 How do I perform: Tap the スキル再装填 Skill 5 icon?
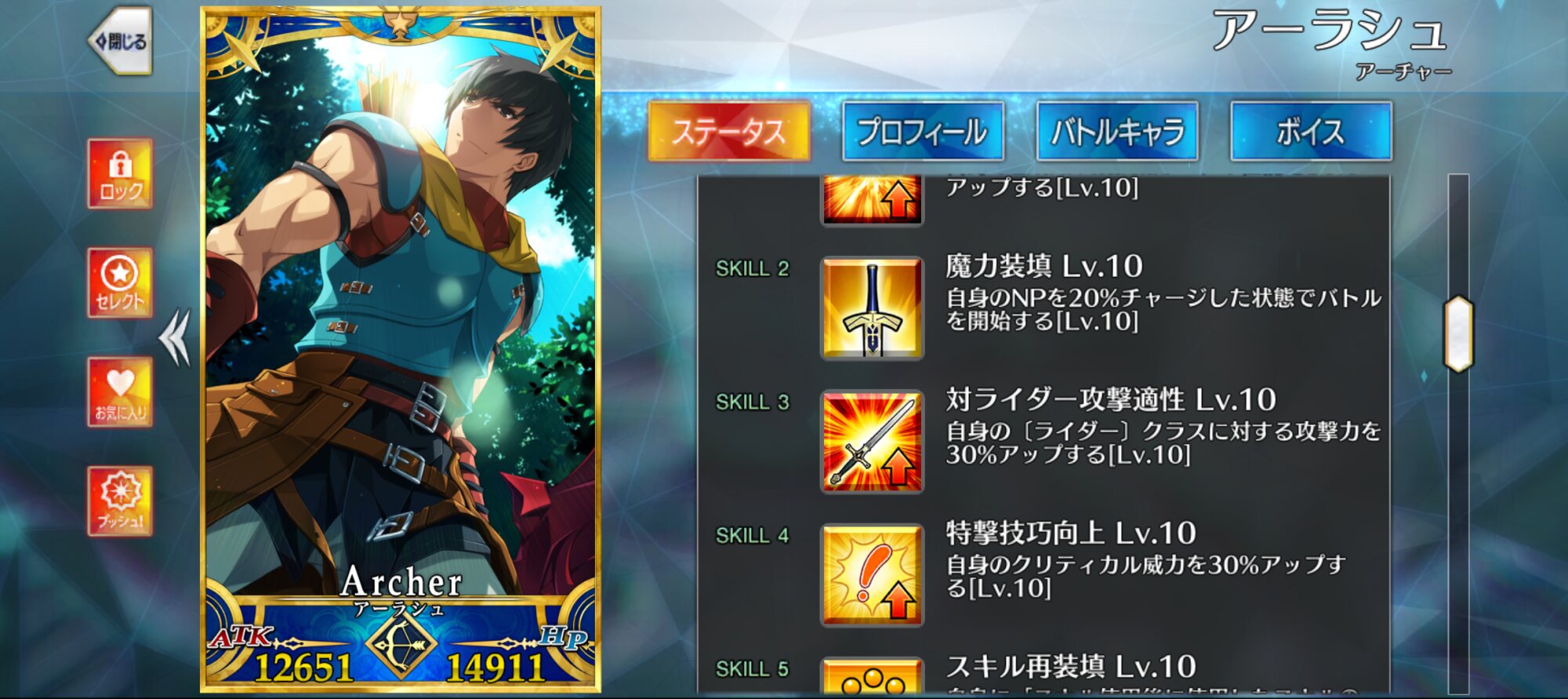872,675
